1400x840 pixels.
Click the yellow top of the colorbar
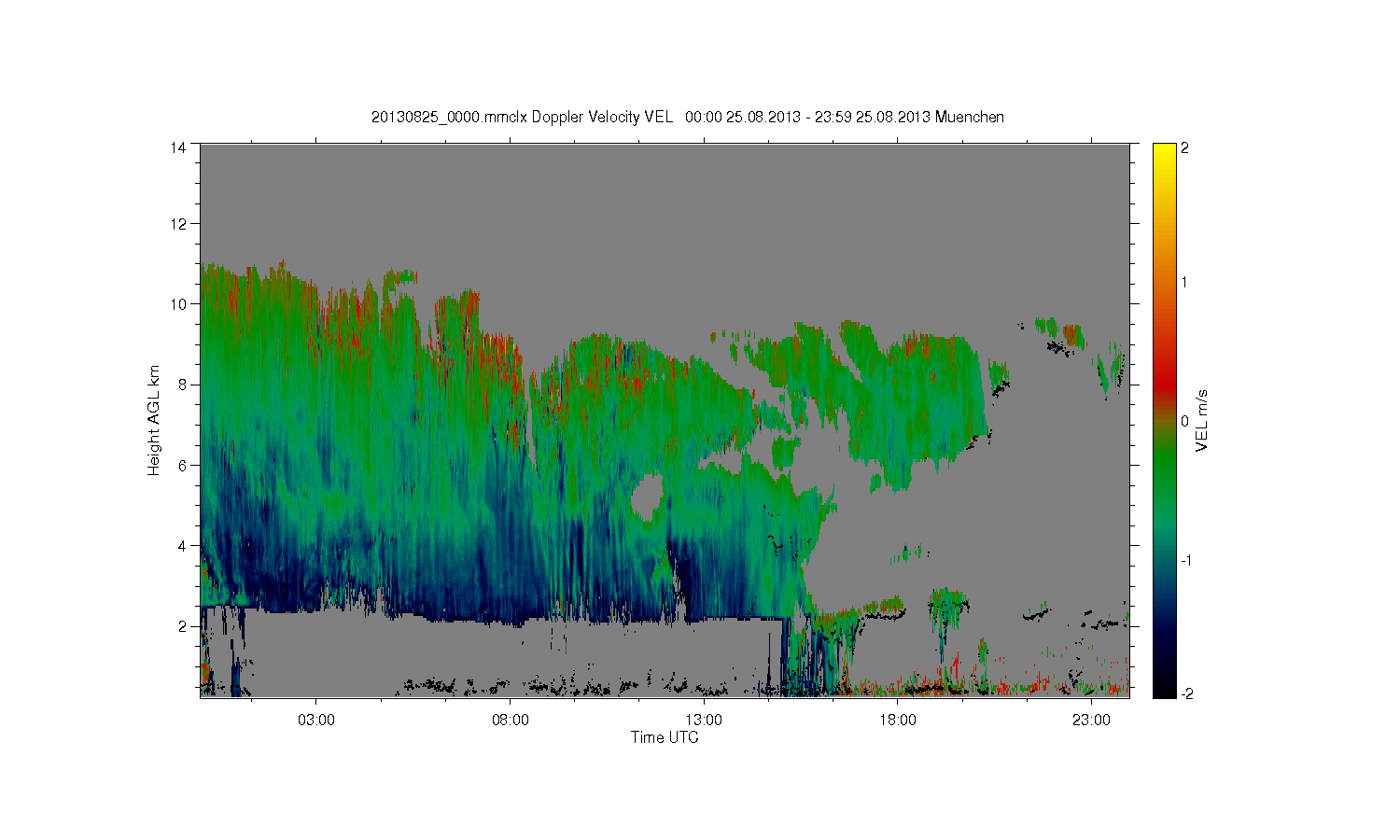pyautogui.click(x=1164, y=149)
